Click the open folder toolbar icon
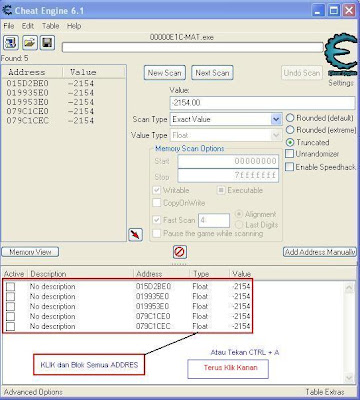 coord(30,43)
